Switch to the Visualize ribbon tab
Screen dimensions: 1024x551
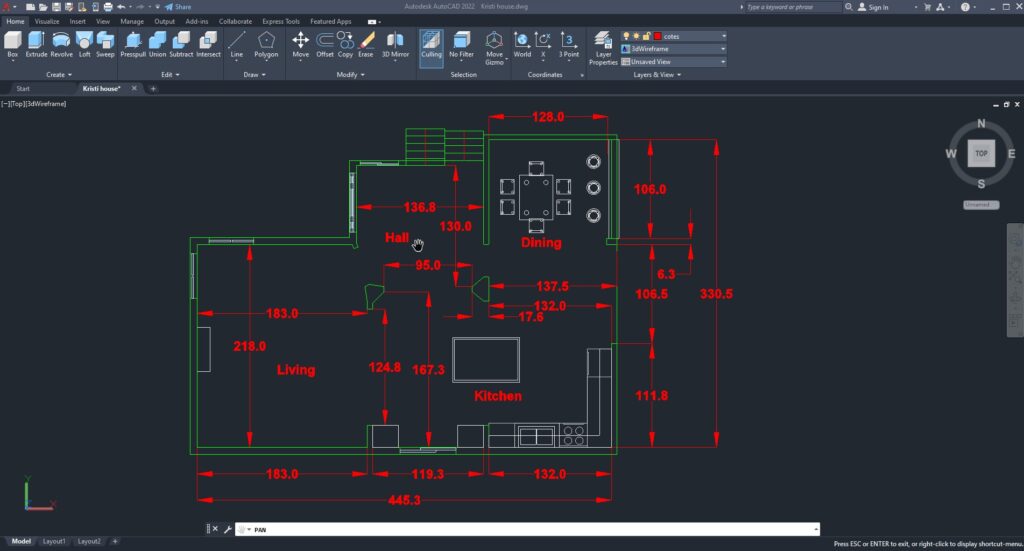click(47, 21)
